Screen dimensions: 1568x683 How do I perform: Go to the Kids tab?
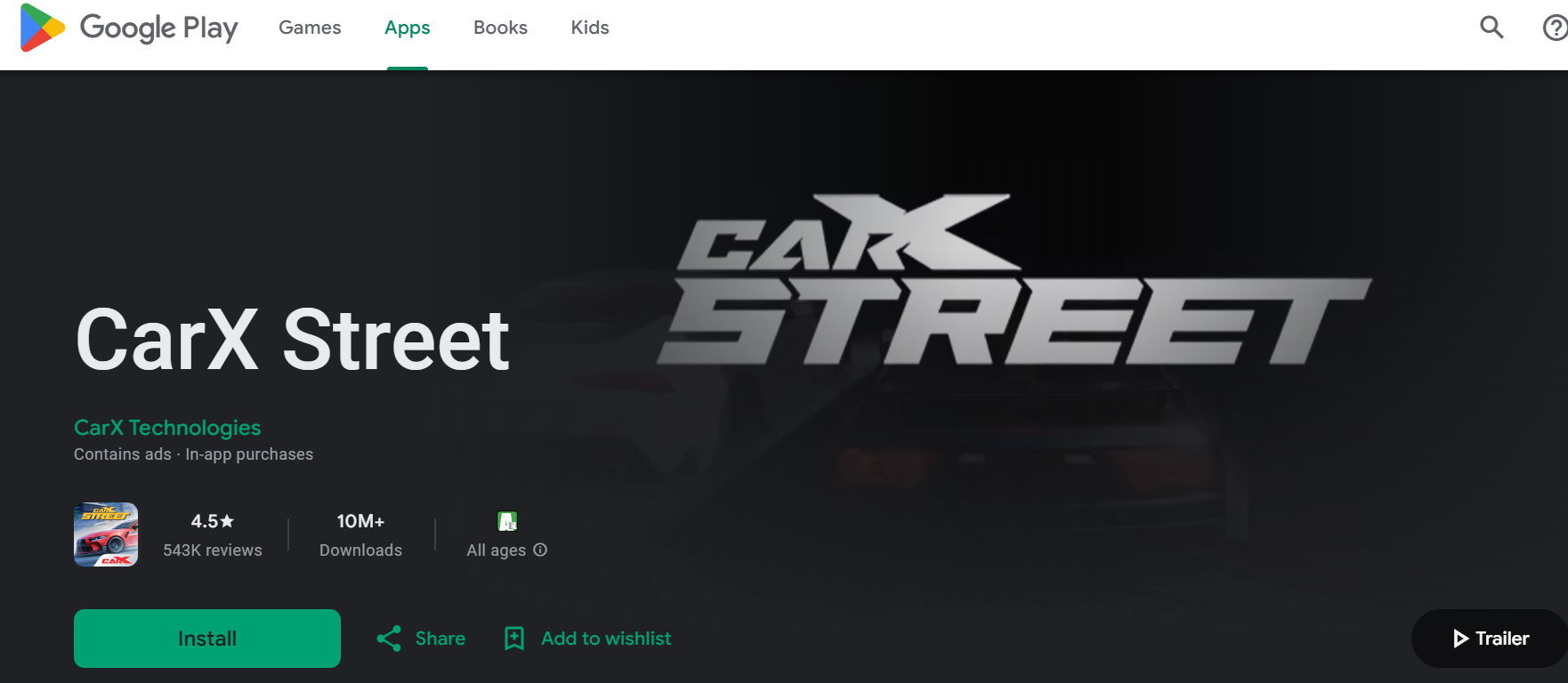(590, 28)
